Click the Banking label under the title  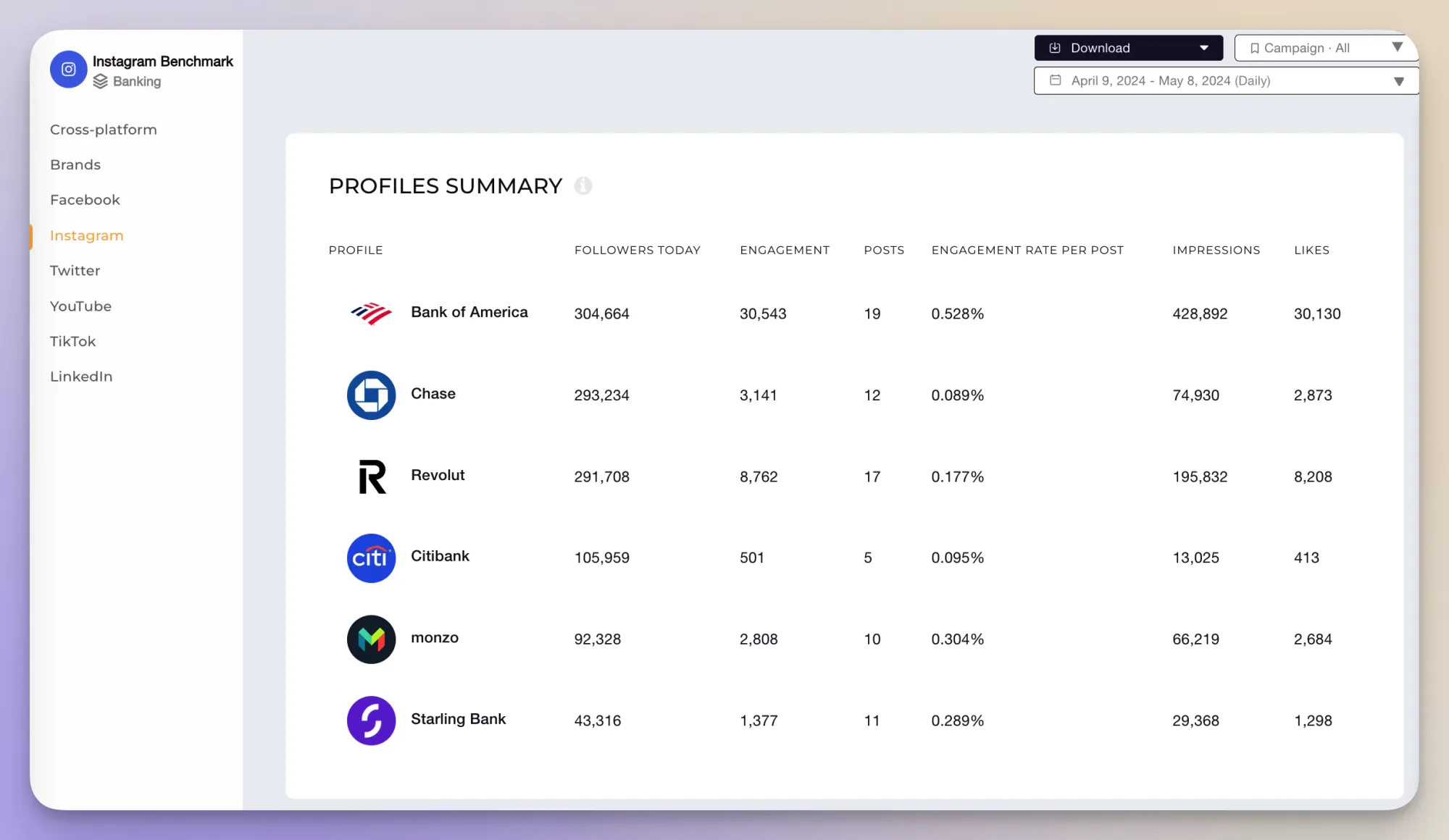(137, 82)
